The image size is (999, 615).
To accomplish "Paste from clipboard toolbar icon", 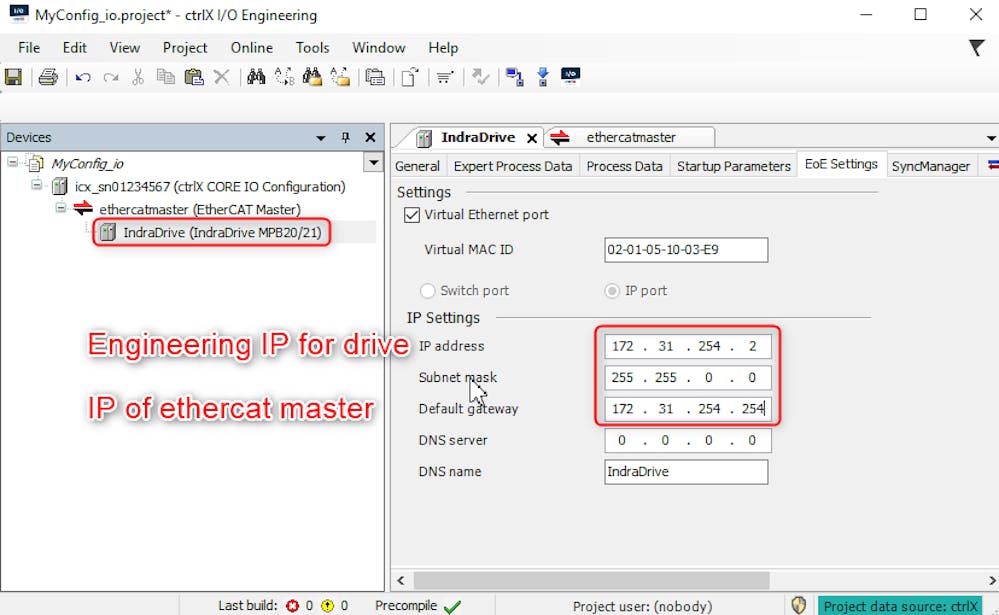I will [194, 77].
